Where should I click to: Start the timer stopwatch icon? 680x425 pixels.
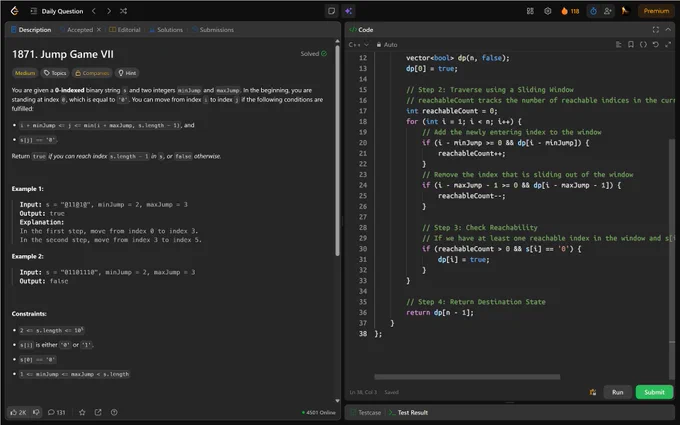pyautogui.click(x=593, y=11)
